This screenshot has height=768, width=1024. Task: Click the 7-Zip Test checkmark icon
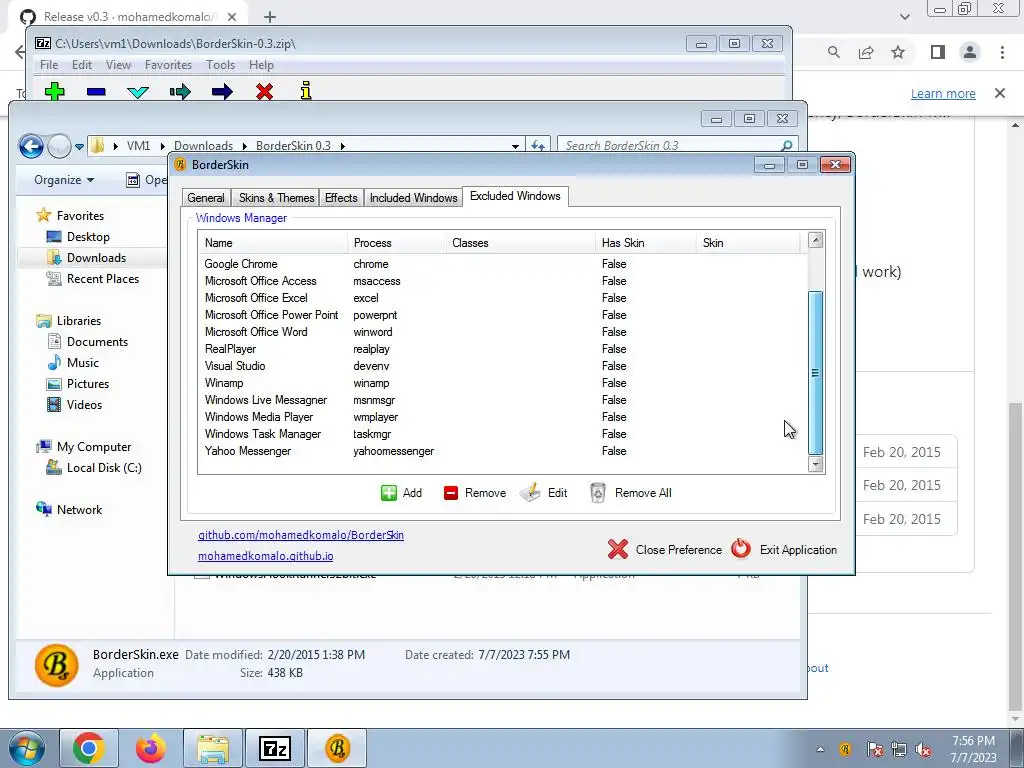pos(138,92)
